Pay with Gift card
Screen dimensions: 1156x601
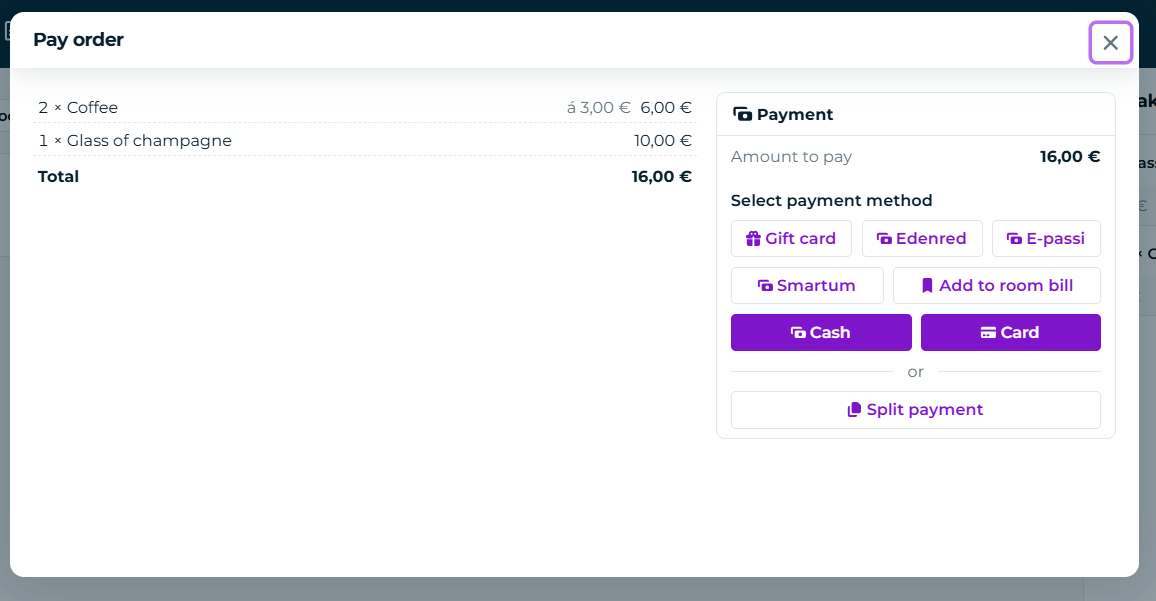coord(791,239)
